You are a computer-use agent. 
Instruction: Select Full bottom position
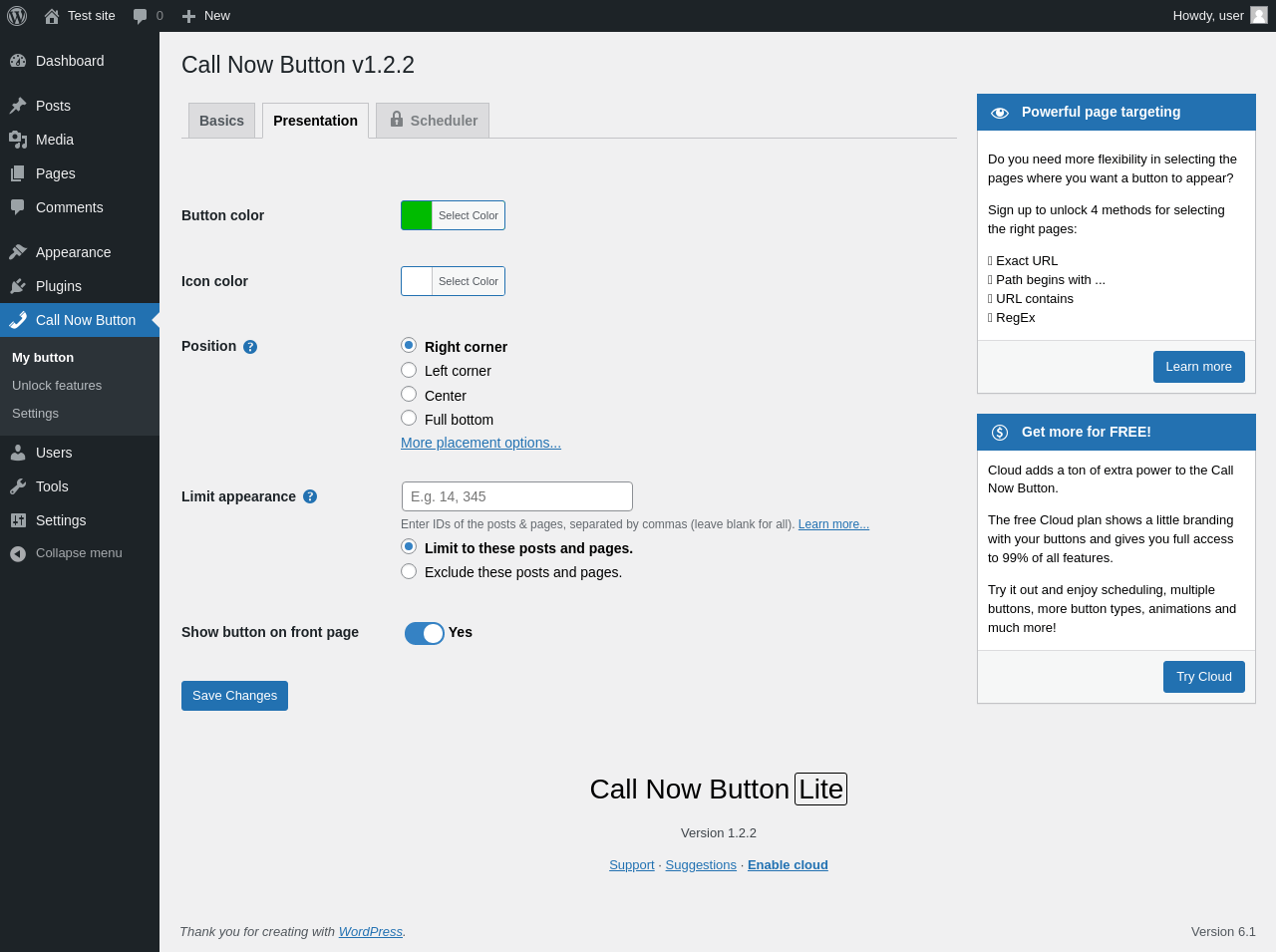[409, 418]
